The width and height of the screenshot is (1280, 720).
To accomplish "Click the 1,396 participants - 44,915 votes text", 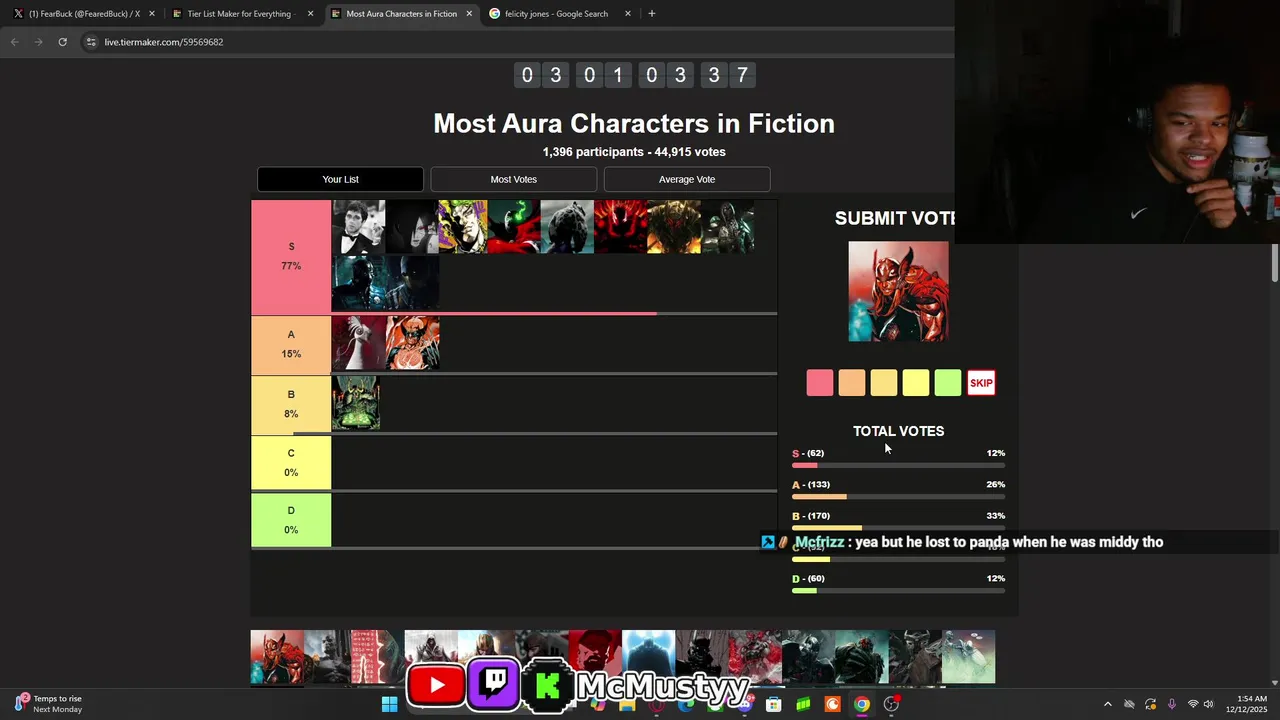I will (x=634, y=152).
